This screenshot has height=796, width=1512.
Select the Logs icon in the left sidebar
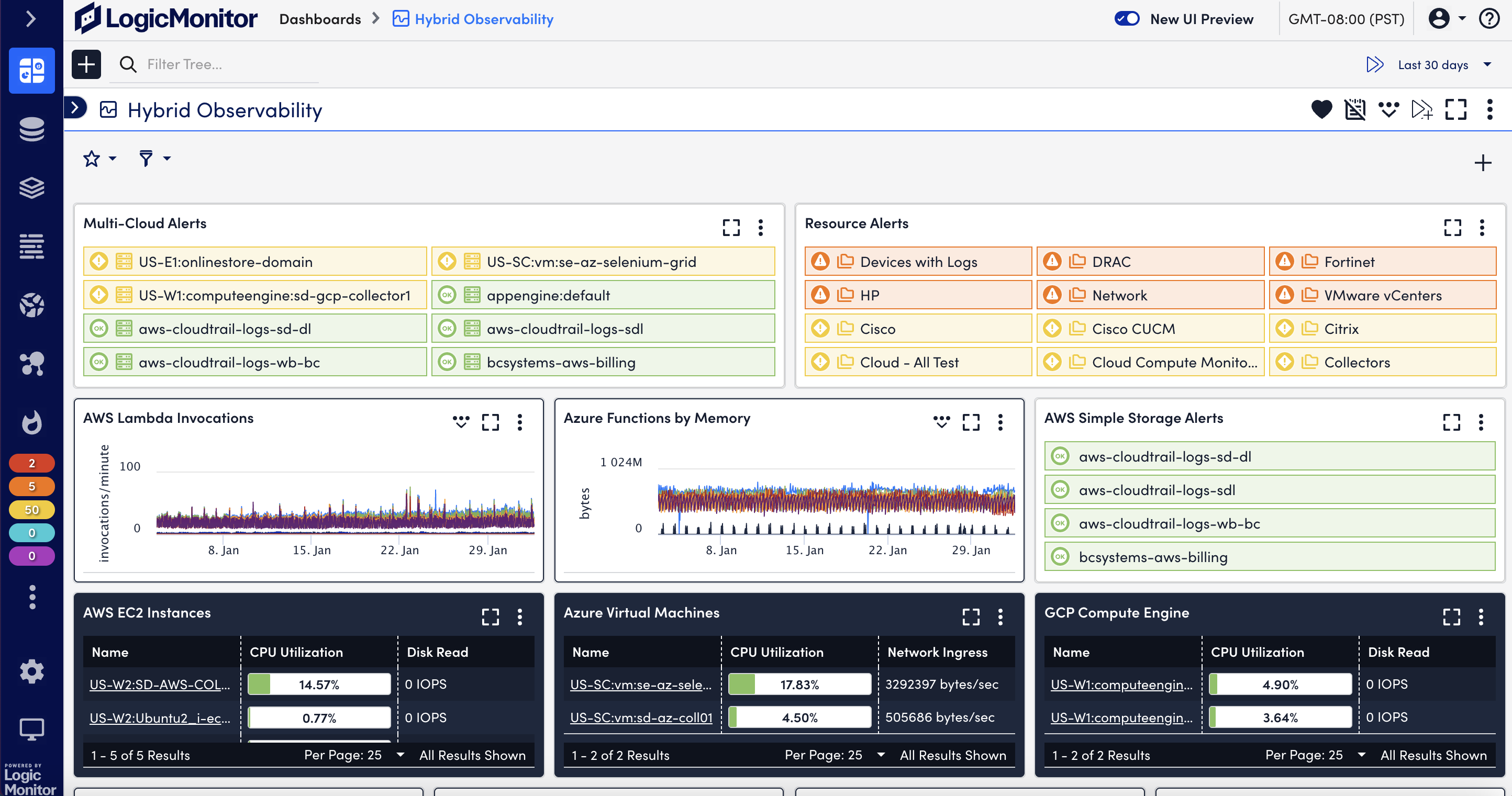[x=32, y=246]
